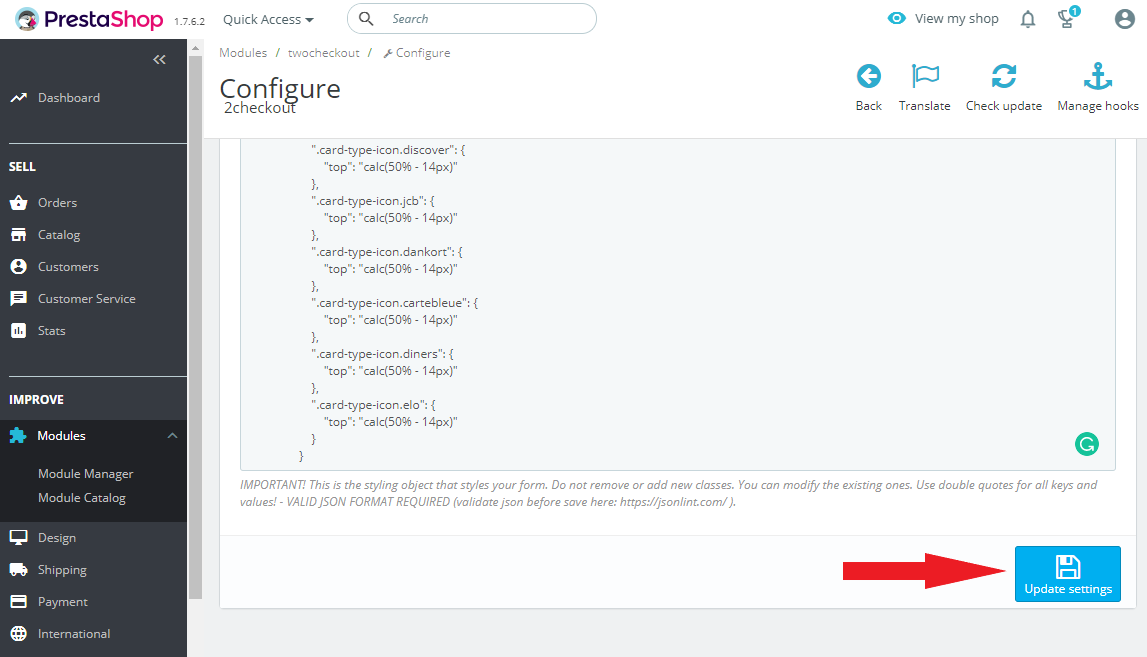
Task: Click the Shipping truck icon
Action: click(18, 569)
